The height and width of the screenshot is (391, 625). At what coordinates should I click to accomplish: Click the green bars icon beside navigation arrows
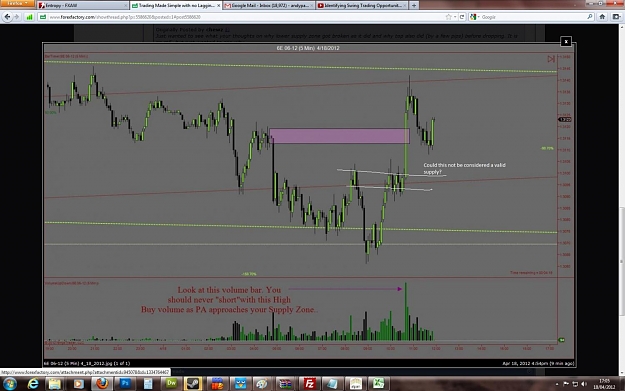pyautogui.click(x=29, y=17)
